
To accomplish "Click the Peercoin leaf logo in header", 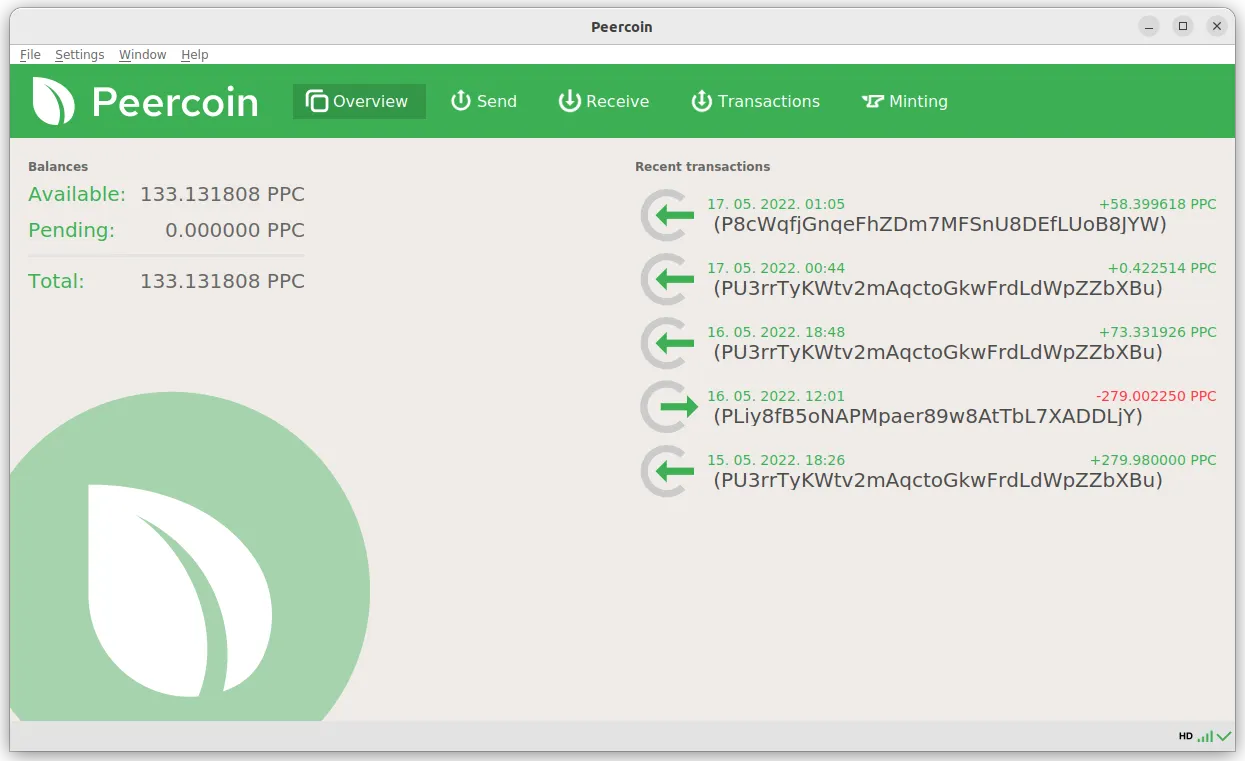I will (x=53, y=101).
